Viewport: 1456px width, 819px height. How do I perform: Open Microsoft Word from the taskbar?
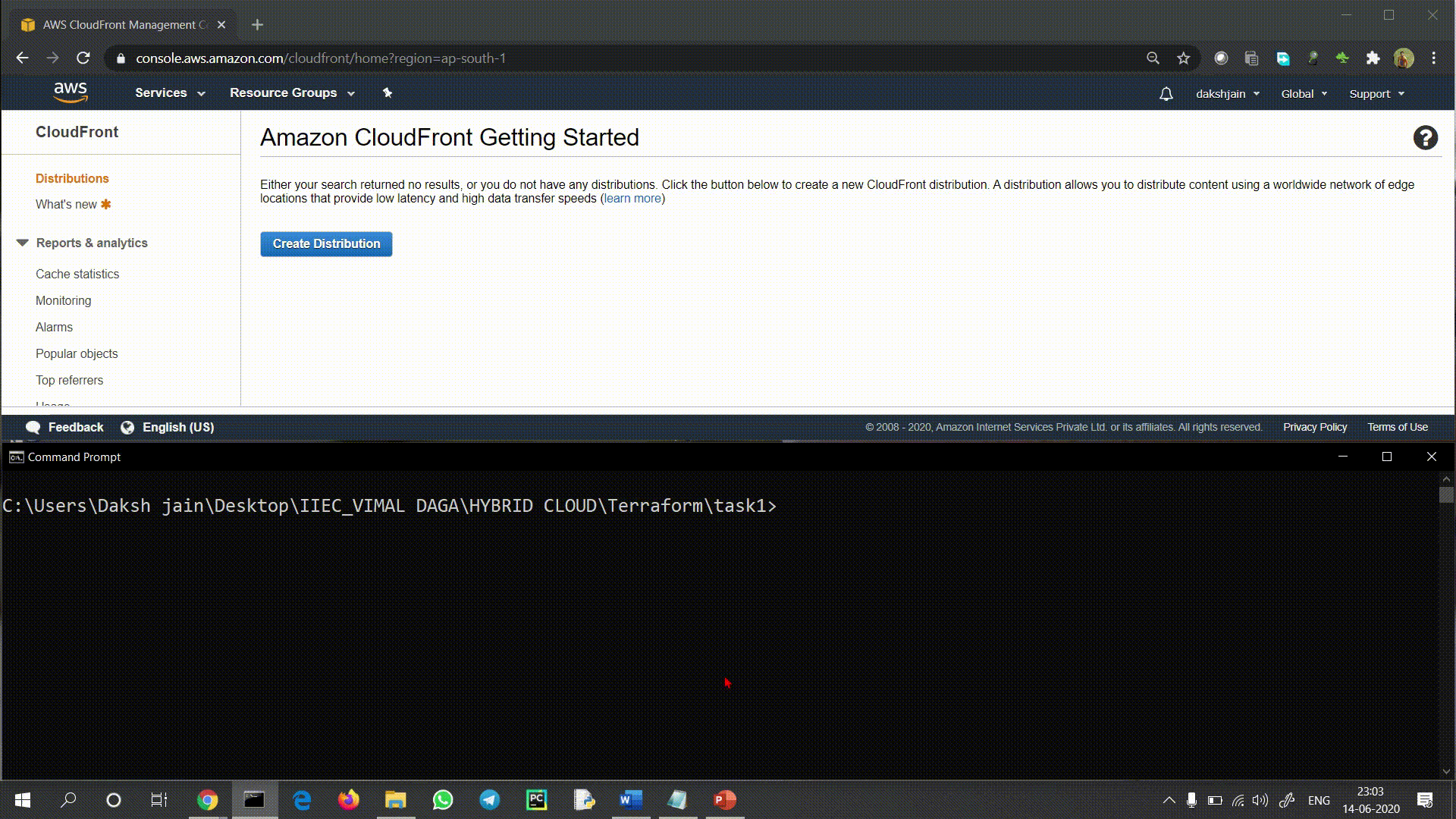pos(631,799)
